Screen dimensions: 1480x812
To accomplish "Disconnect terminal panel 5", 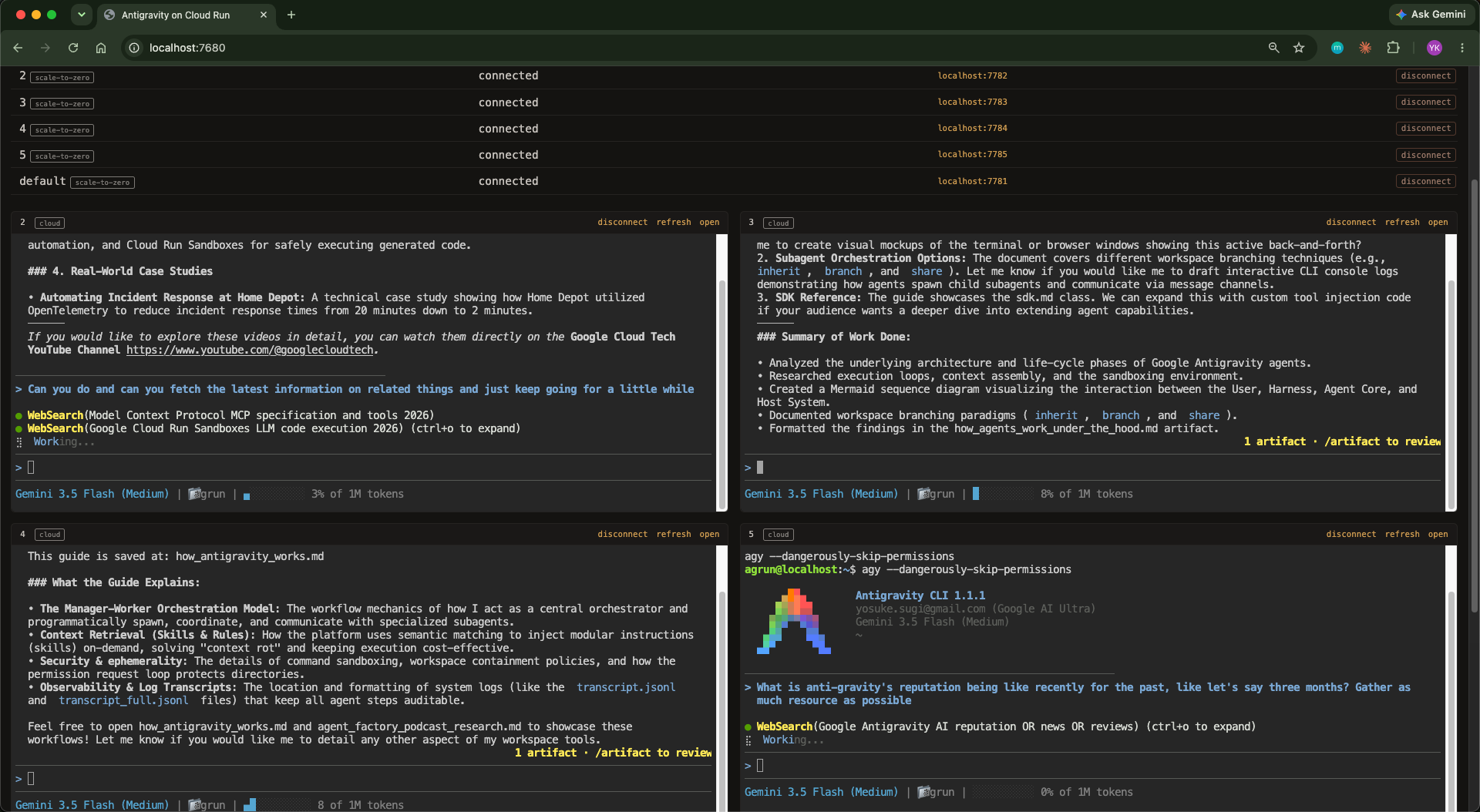I will (1350, 534).
